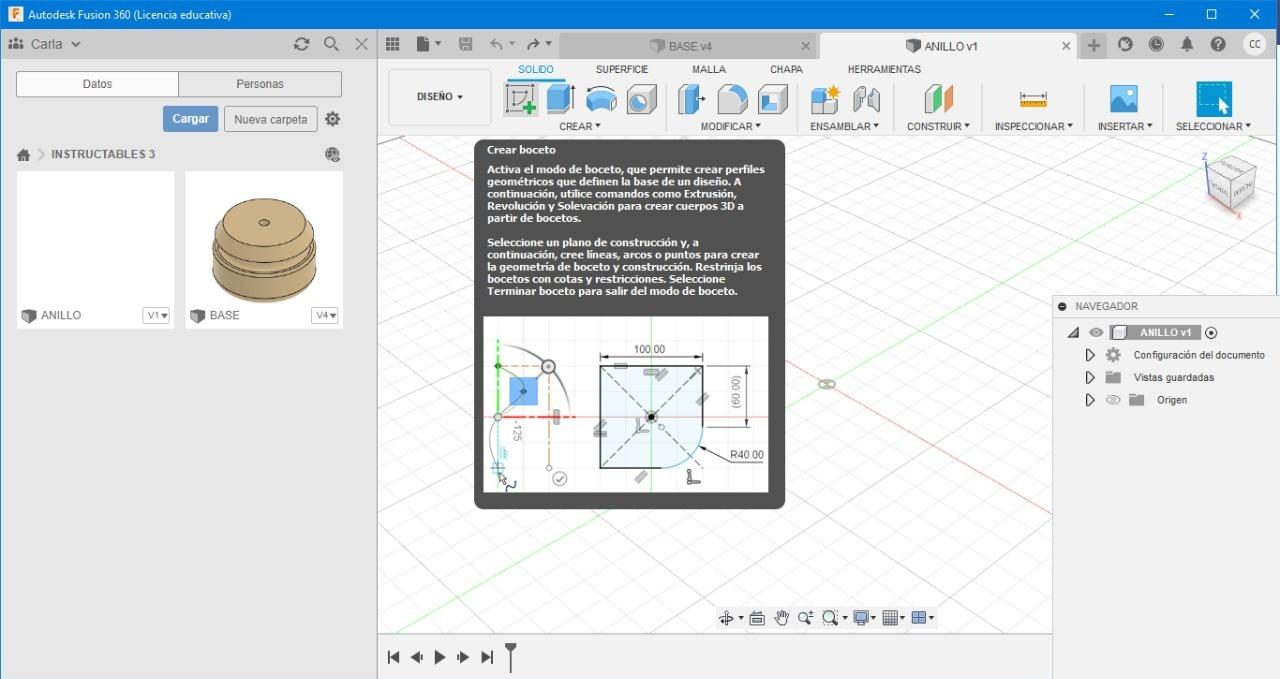Image resolution: width=1280 pixels, height=679 pixels.
Task: Switch to the Personas tab
Action: tap(260, 84)
